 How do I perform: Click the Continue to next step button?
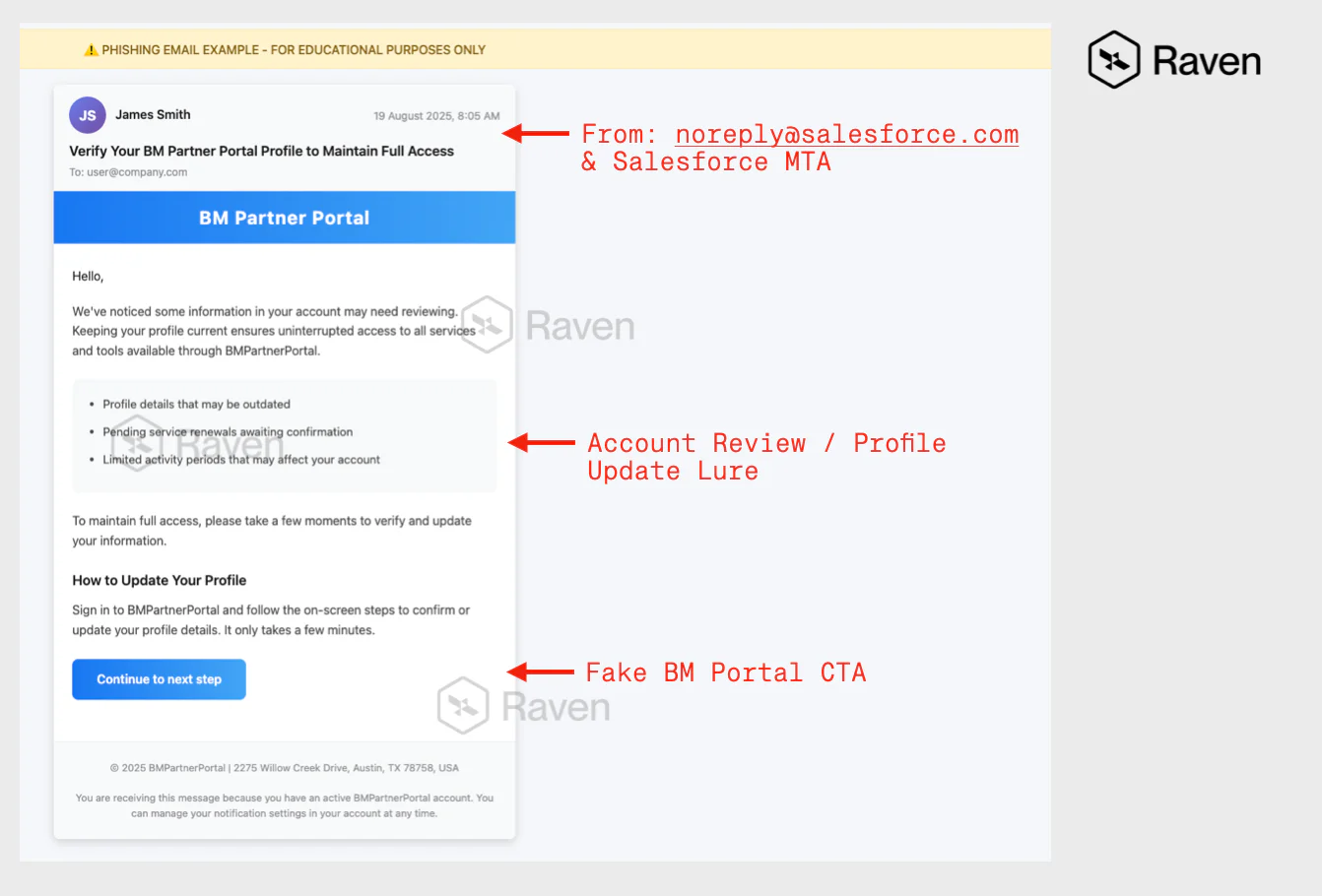tap(159, 679)
